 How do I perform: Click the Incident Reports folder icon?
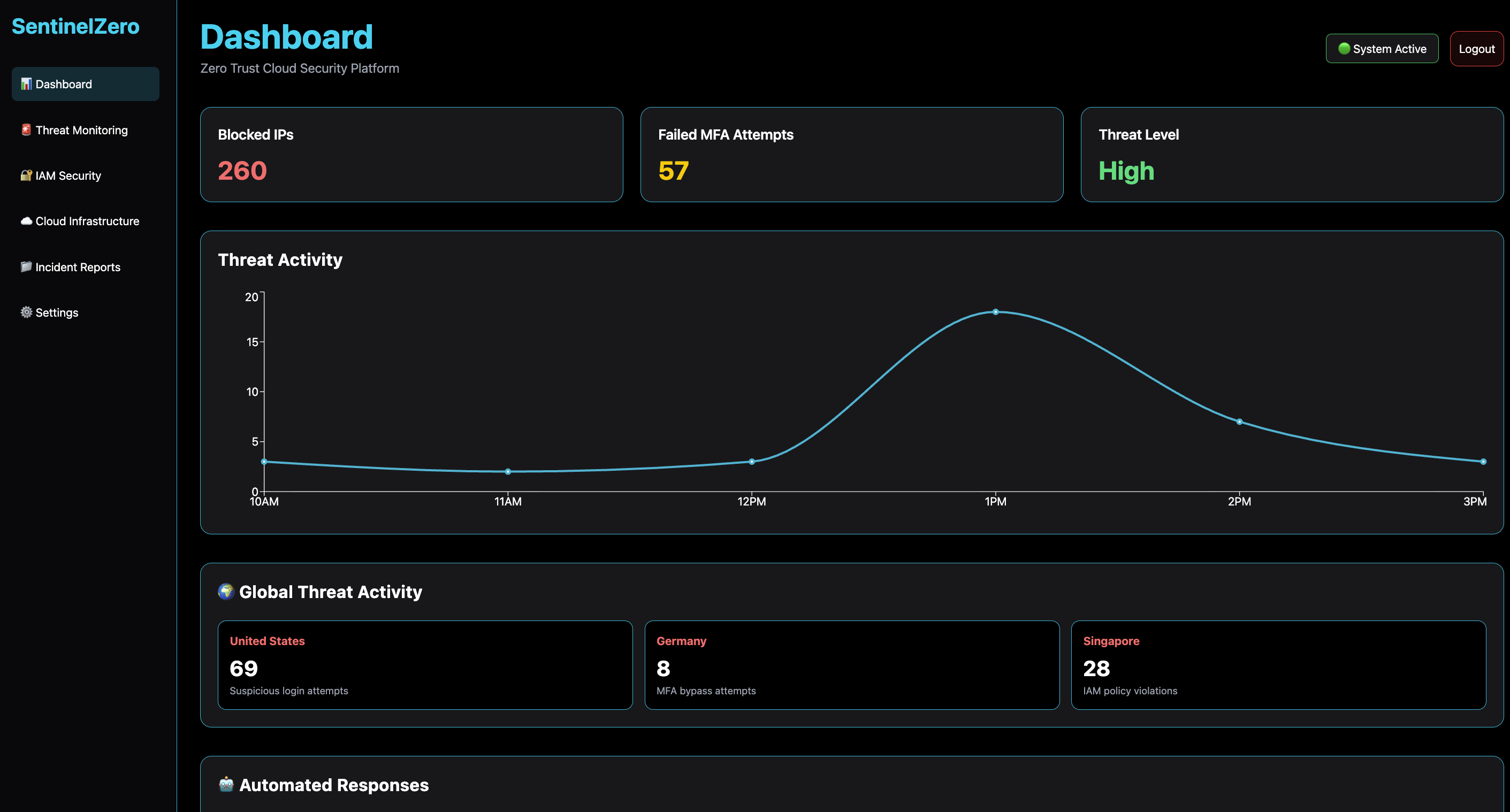coord(26,266)
